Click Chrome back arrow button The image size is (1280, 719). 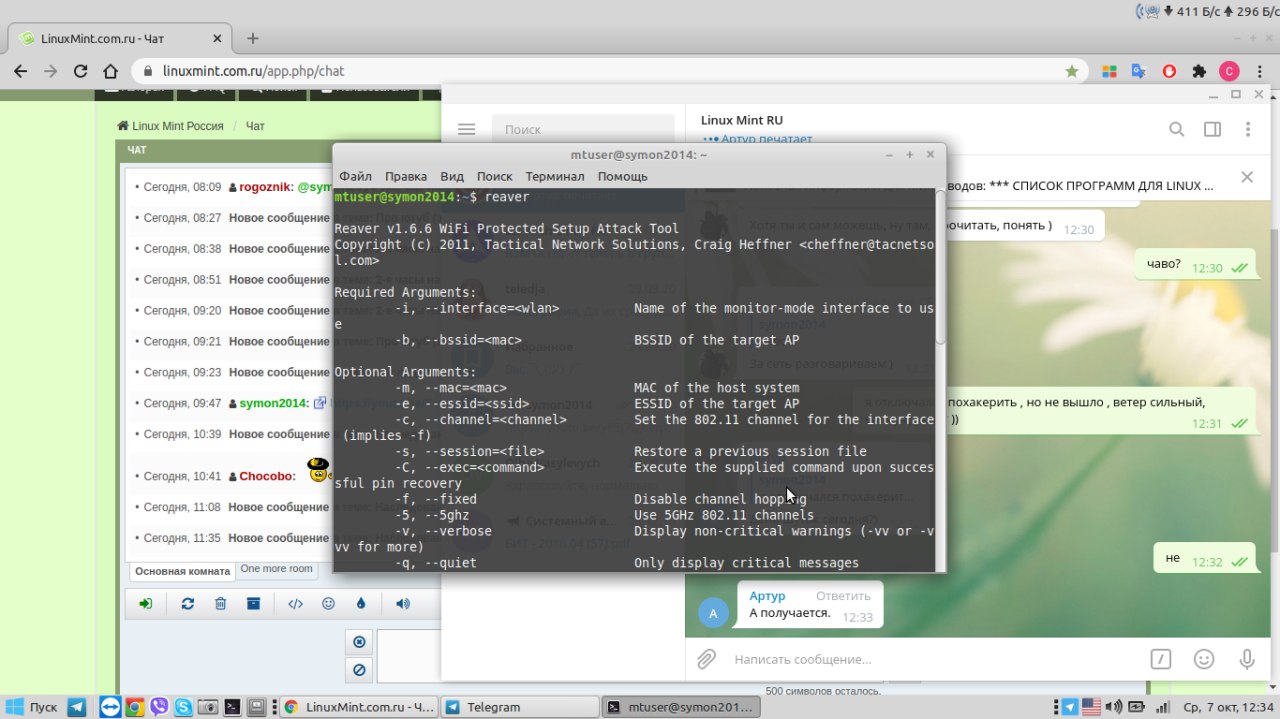pyautogui.click(x=21, y=72)
